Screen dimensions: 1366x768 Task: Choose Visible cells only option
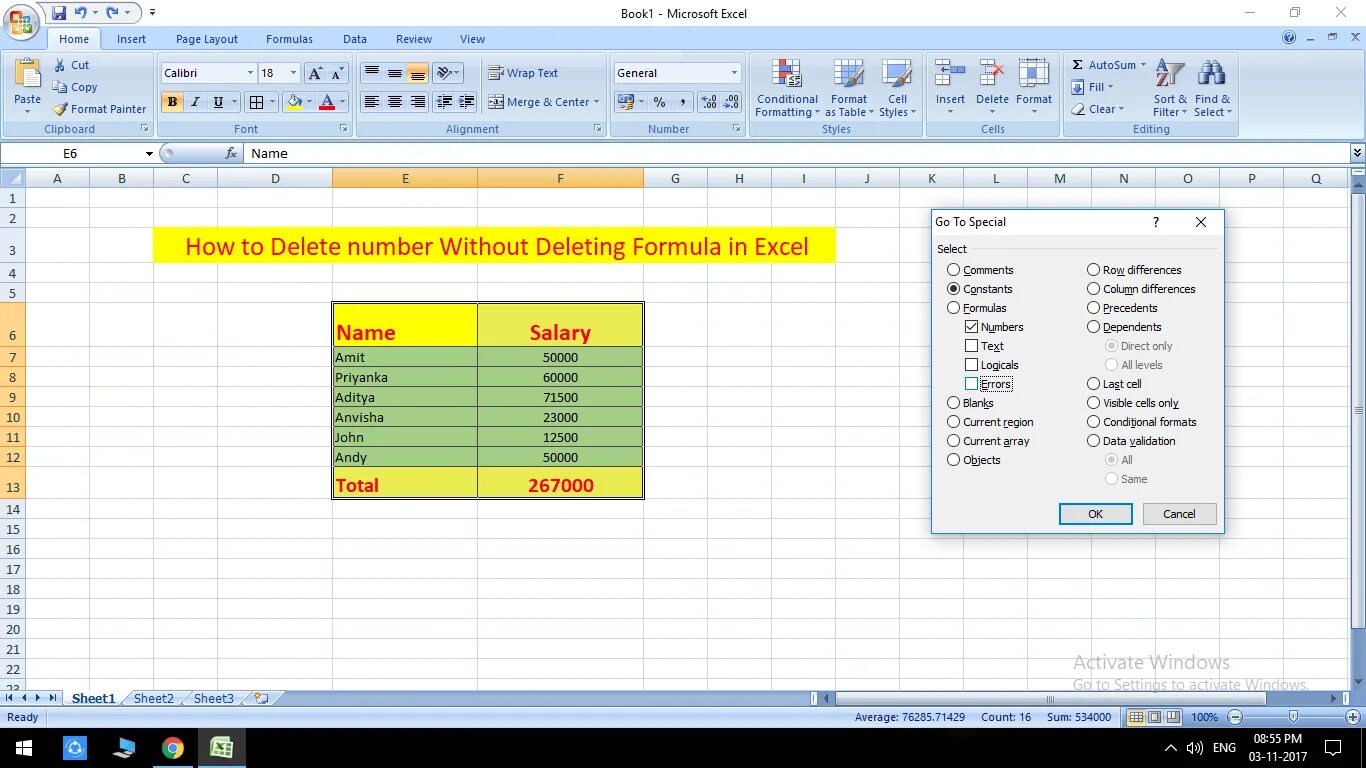tap(1093, 403)
